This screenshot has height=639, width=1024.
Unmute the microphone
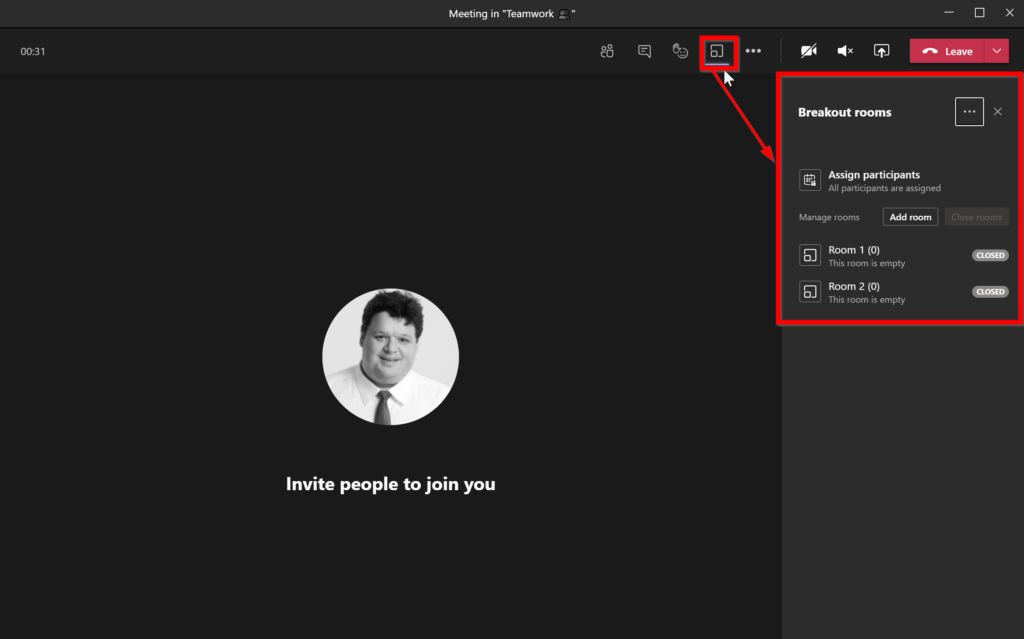845,51
